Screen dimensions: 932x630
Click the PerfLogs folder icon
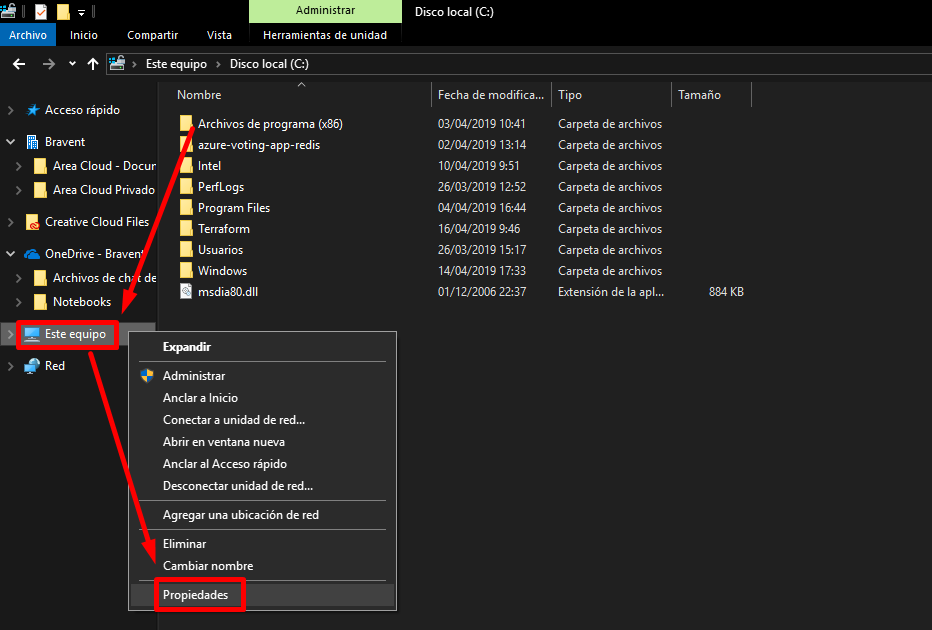point(186,187)
